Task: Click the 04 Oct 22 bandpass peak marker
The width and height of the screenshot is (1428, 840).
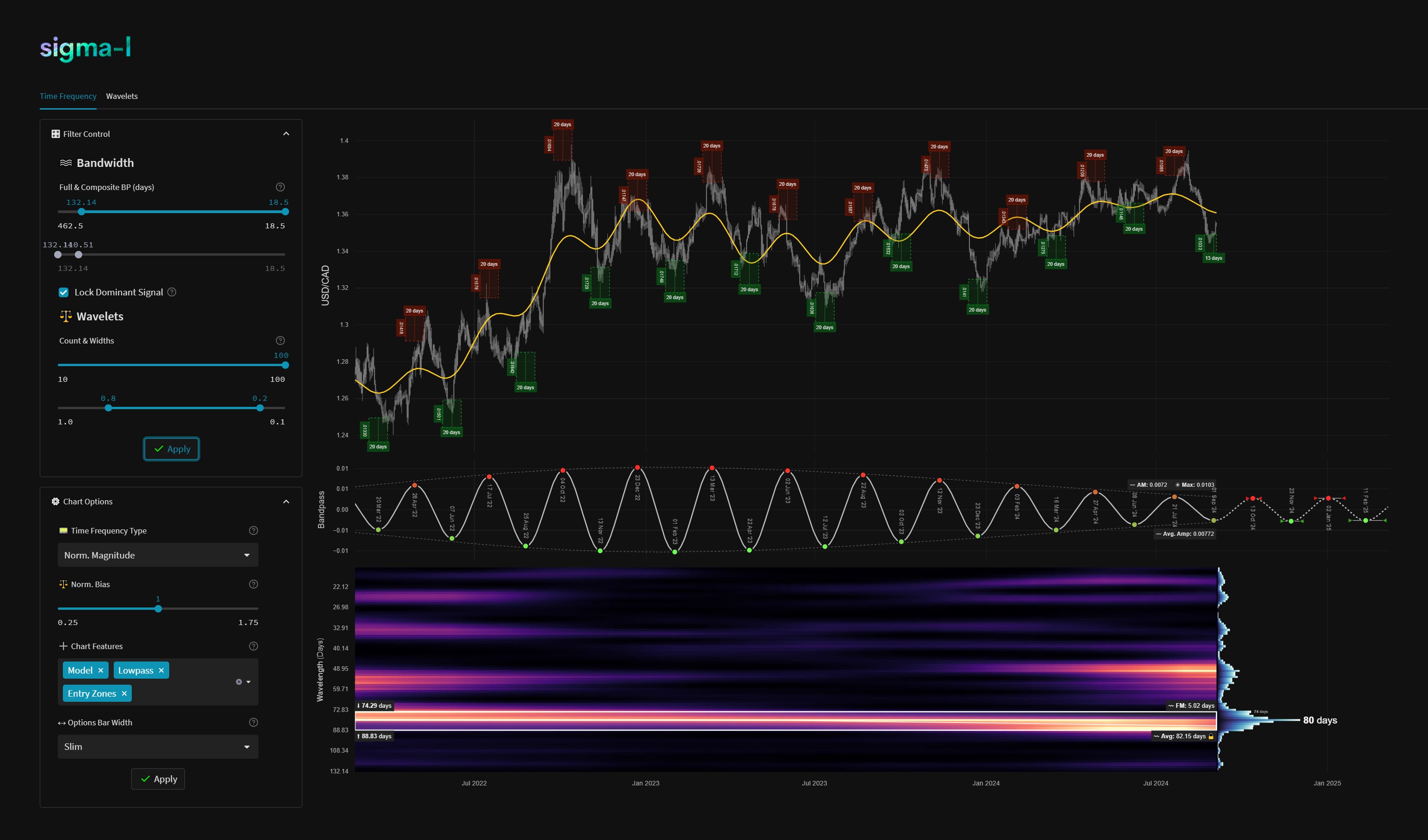Action: (563, 471)
